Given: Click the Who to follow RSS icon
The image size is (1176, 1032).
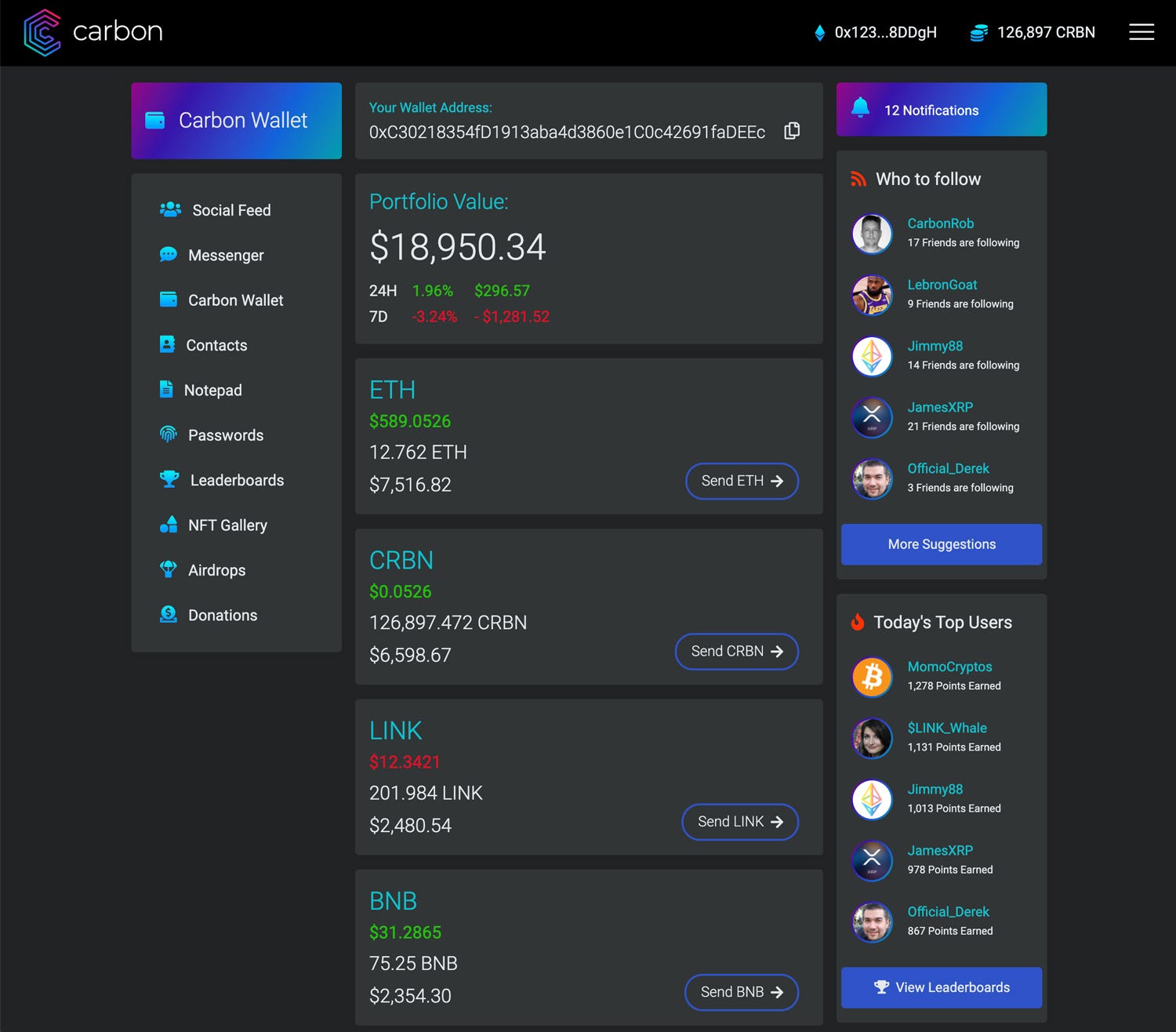Looking at the screenshot, I should click(x=858, y=180).
